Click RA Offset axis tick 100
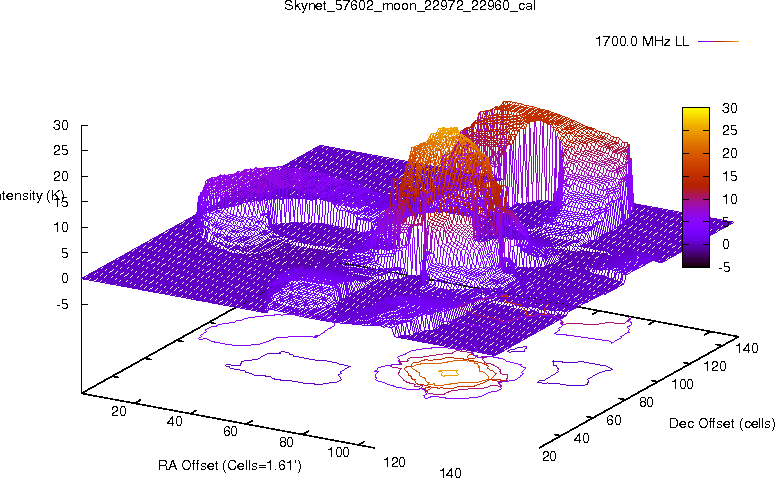This screenshot has height=478, width=775. click(339, 452)
